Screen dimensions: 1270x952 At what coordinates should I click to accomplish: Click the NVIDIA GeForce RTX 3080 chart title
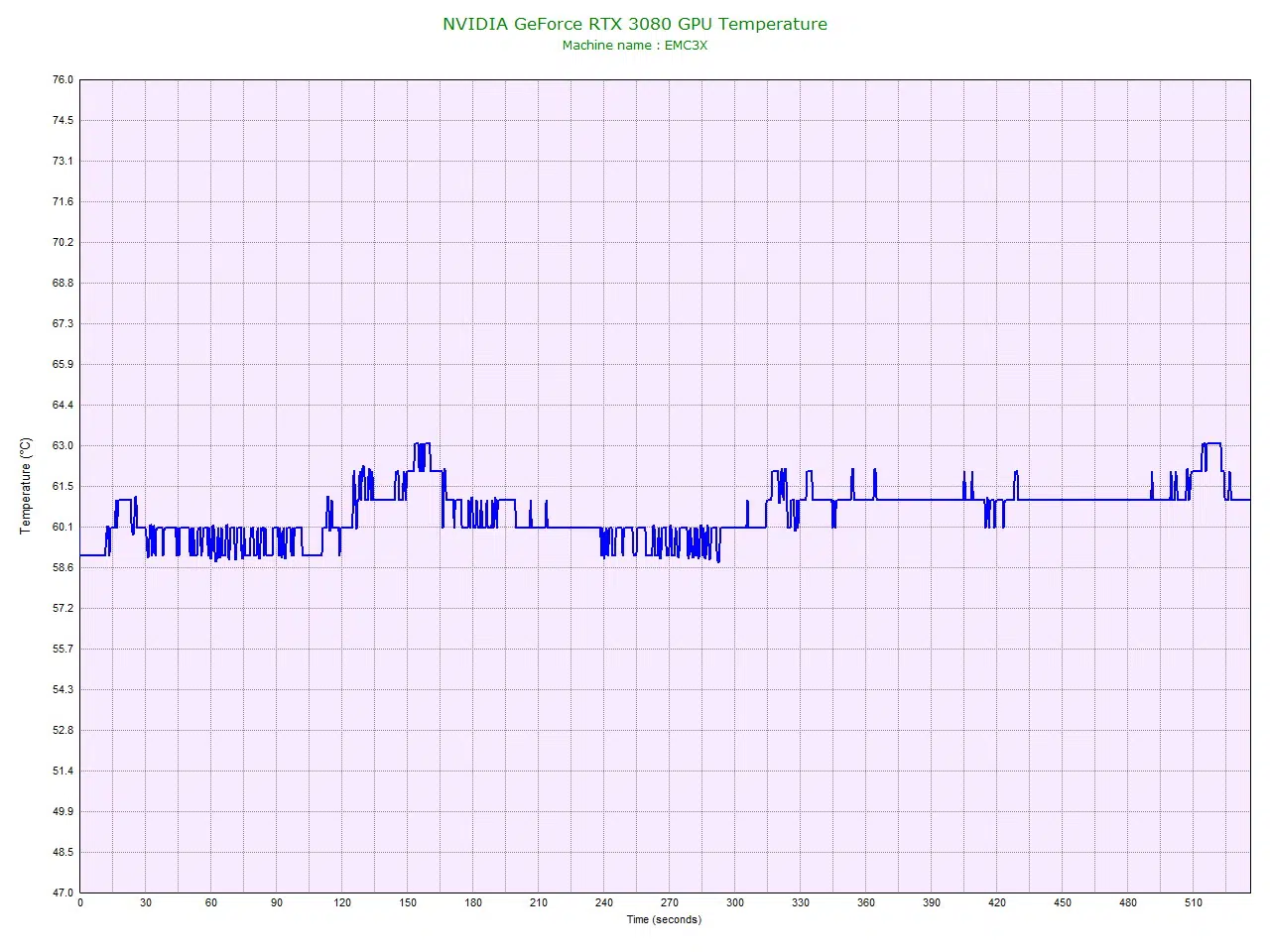tap(634, 24)
